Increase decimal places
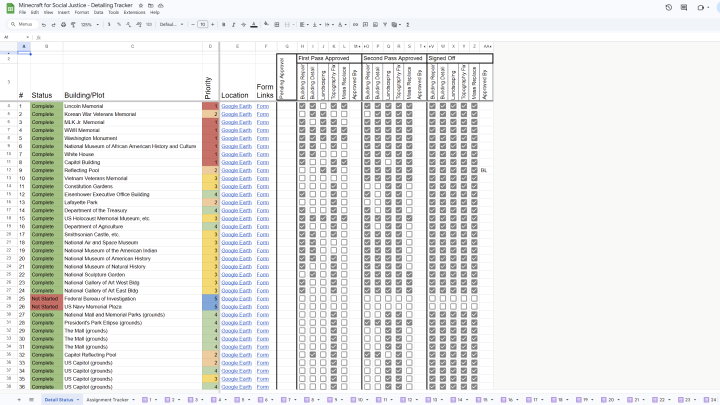Image resolution: width=720 pixels, height=405 pixels. point(139,24)
